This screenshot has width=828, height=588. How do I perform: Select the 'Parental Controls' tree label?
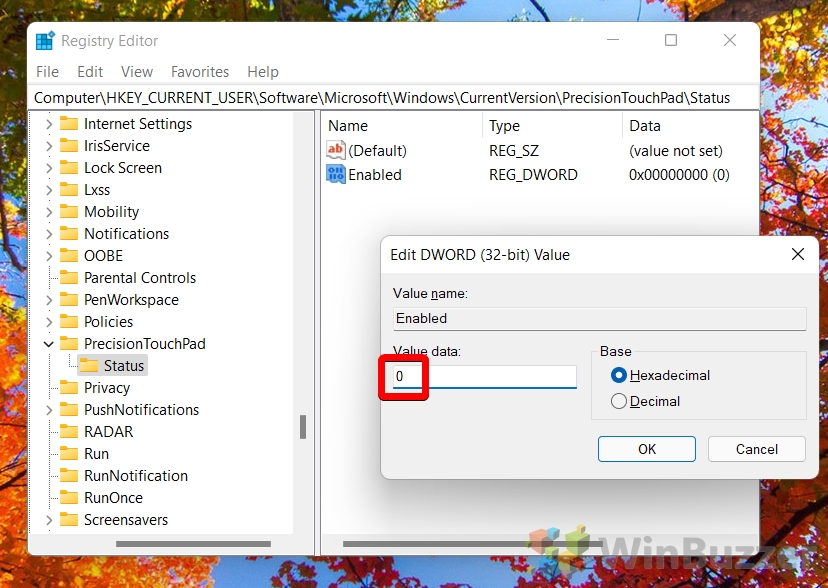click(140, 278)
